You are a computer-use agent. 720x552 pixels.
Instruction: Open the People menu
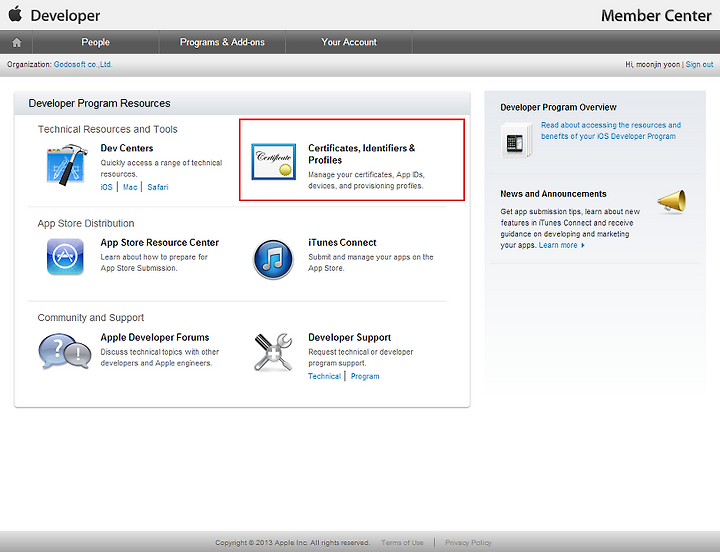coord(96,42)
